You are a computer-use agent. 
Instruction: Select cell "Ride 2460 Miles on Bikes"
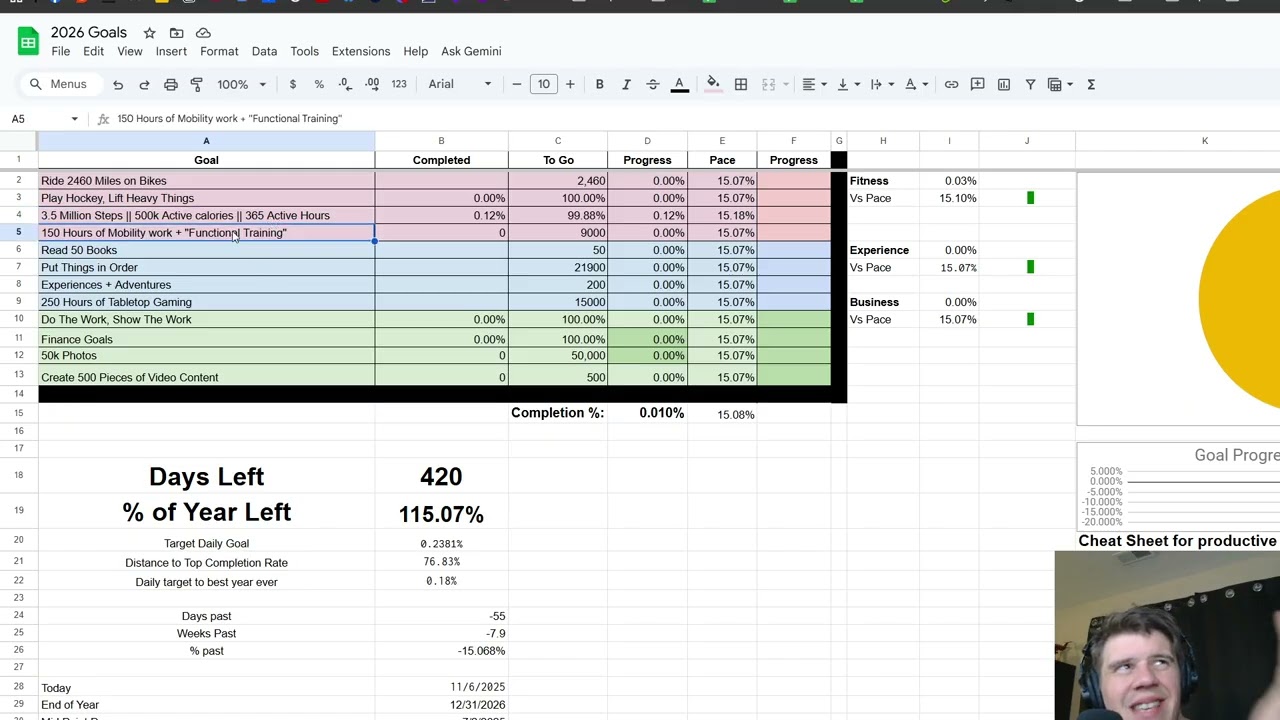click(x=206, y=181)
